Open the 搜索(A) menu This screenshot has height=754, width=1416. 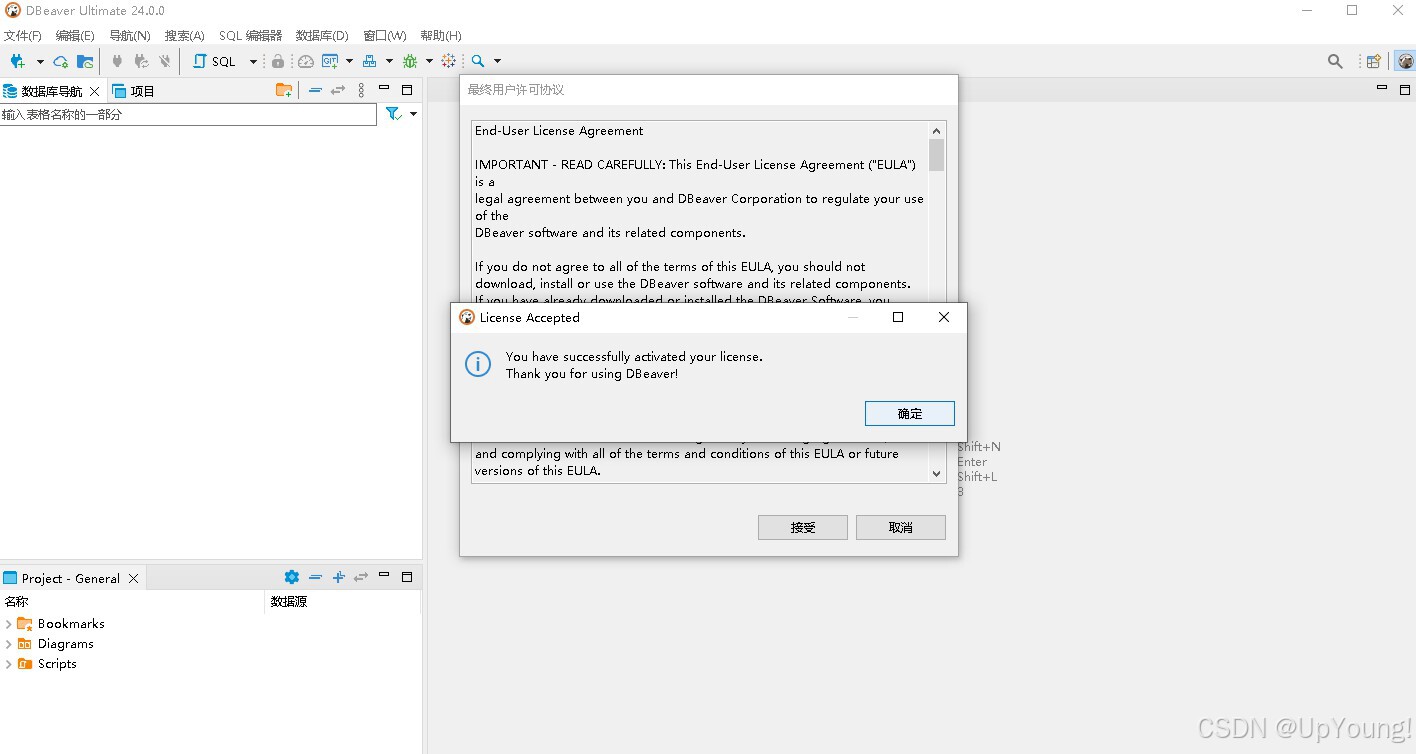point(184,36)
